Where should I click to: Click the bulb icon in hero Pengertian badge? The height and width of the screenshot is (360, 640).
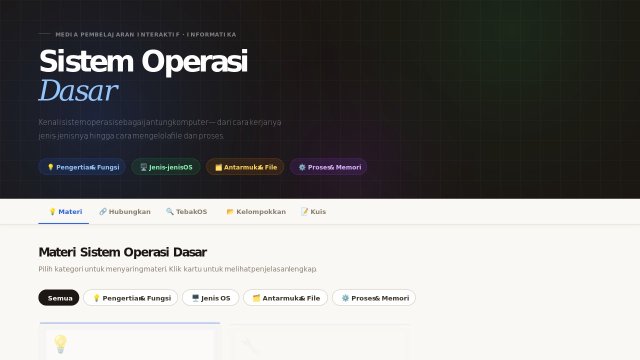tap(51, 167)
